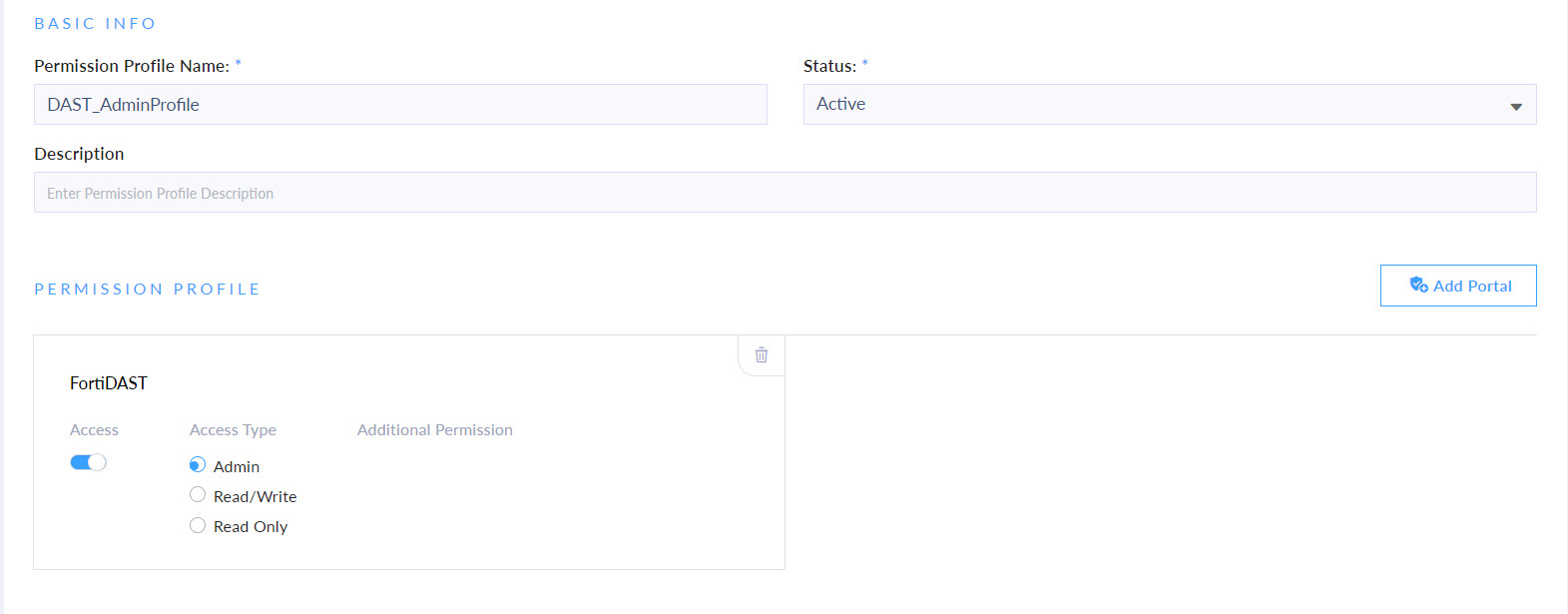Pick the Read Only radio option

pos(198,525)
